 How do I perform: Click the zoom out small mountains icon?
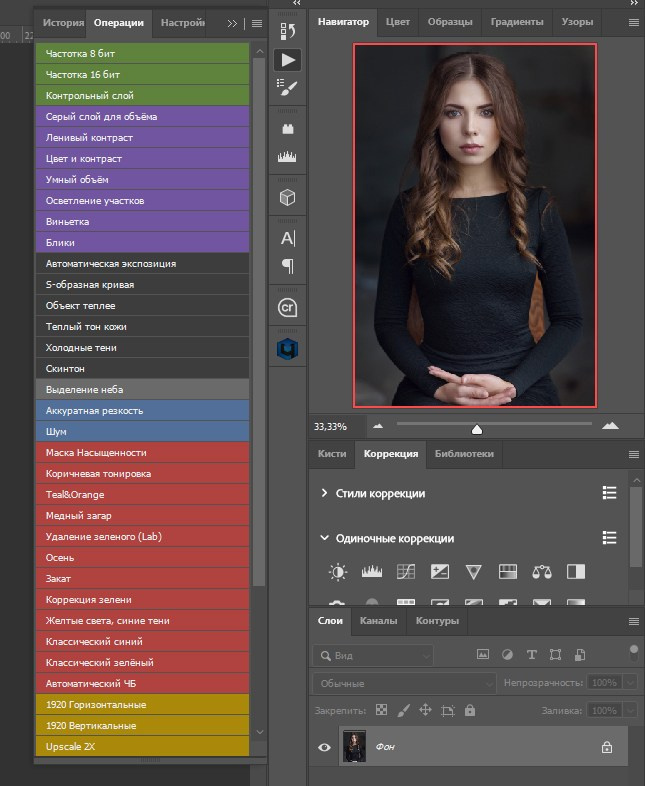[378, 426]
